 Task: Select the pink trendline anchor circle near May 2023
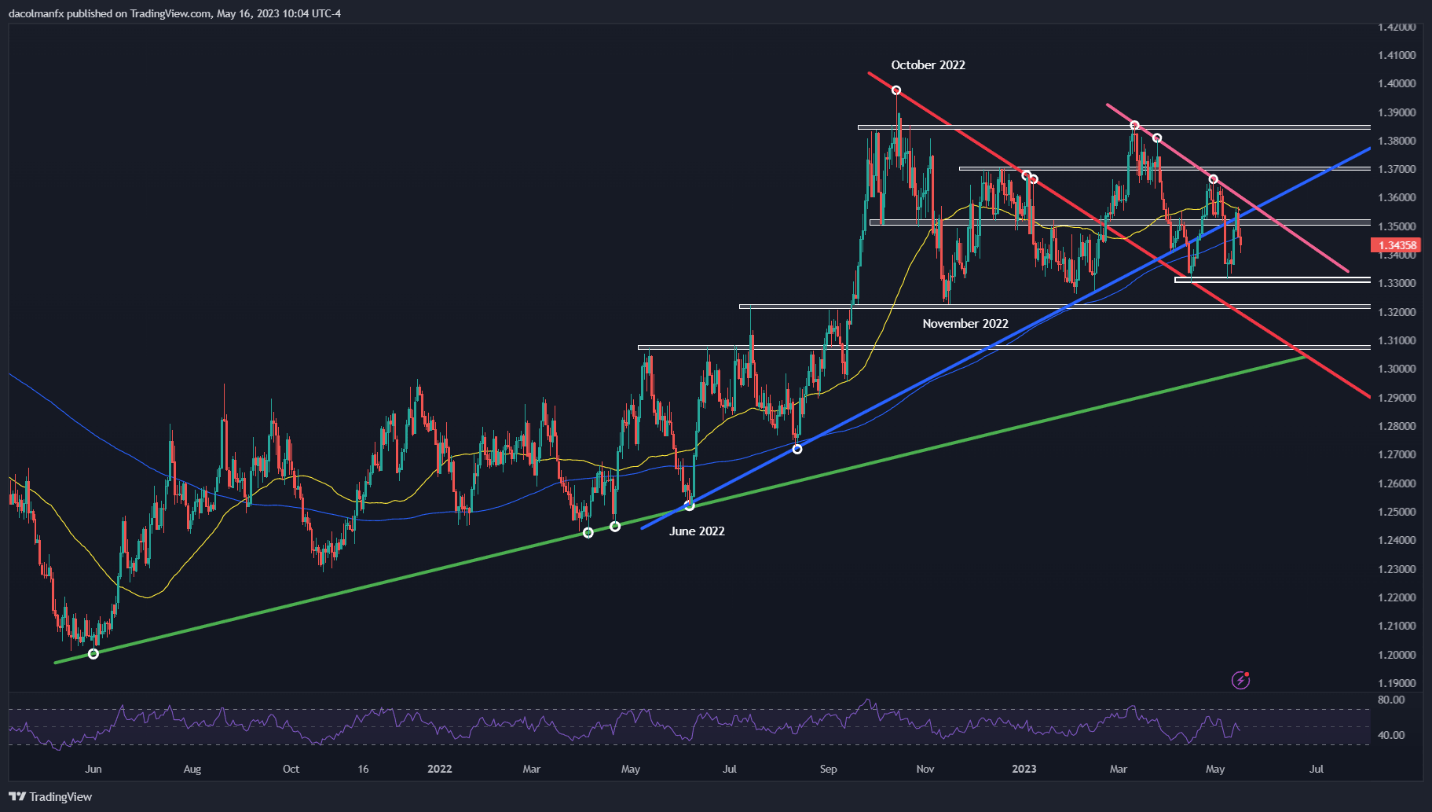tap(1213, 179)
